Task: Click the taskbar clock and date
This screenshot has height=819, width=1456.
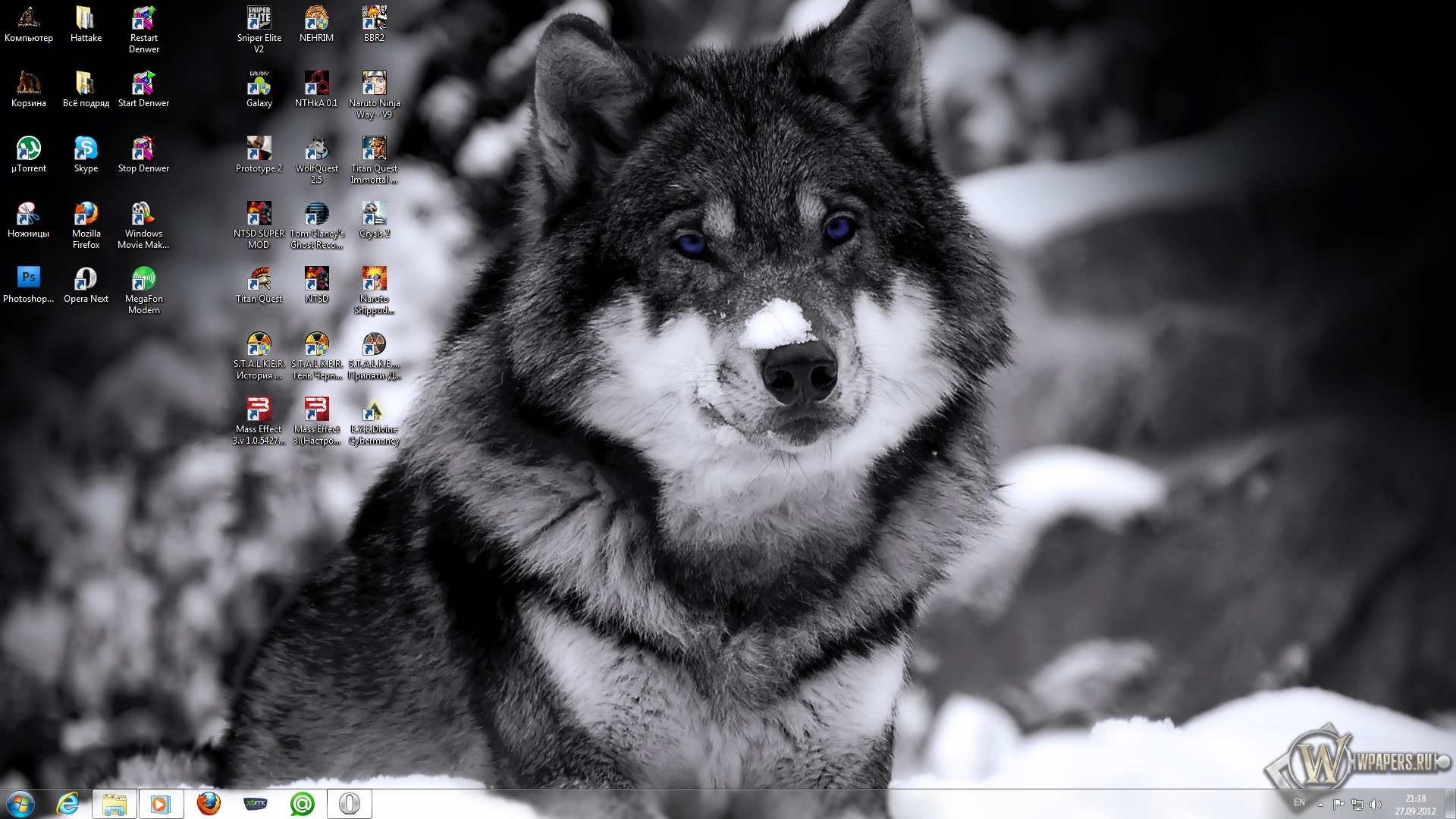Action: pos(1415,805)
